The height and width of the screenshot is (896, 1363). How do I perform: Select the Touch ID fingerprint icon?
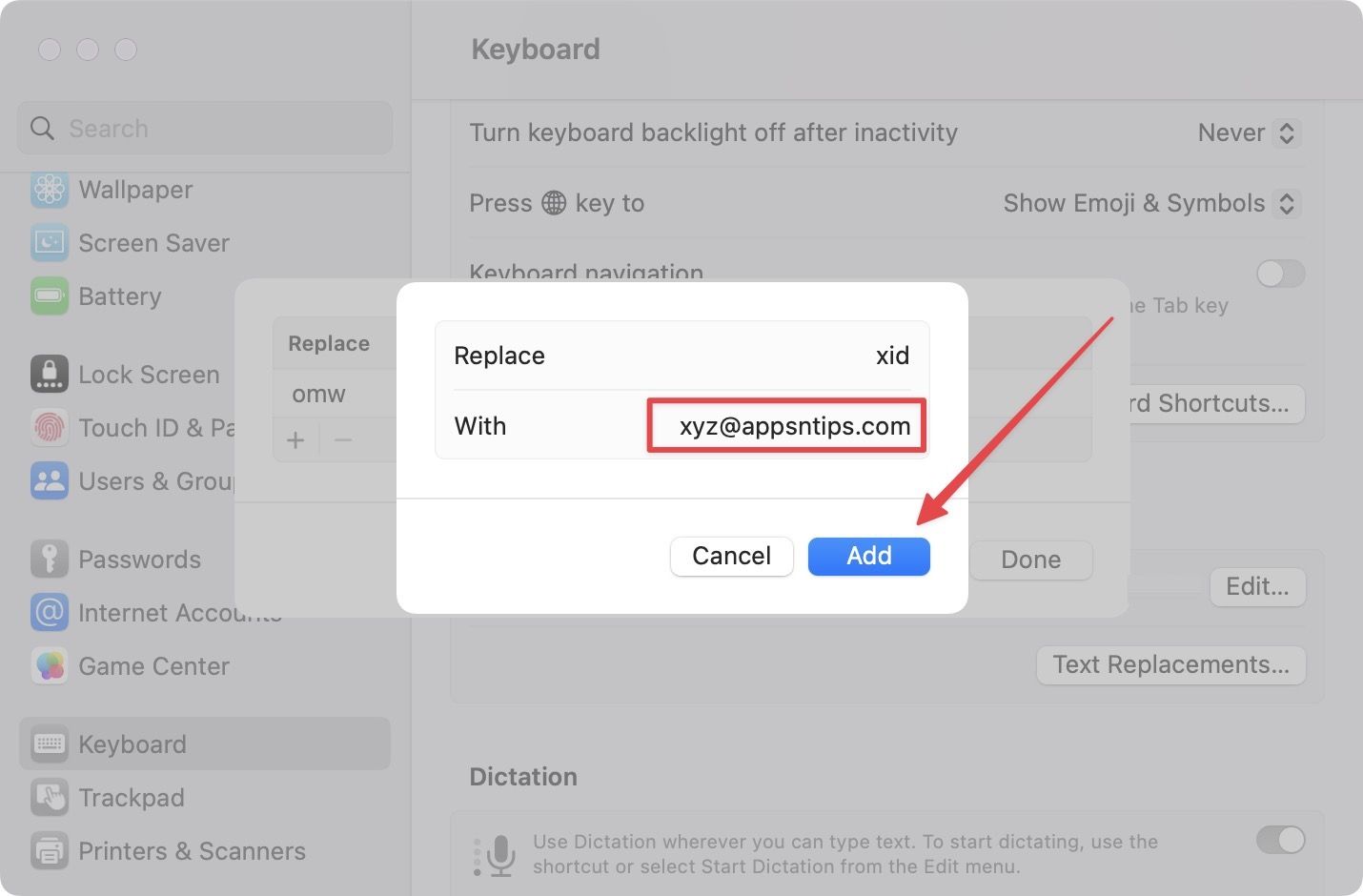click(49, 428)
